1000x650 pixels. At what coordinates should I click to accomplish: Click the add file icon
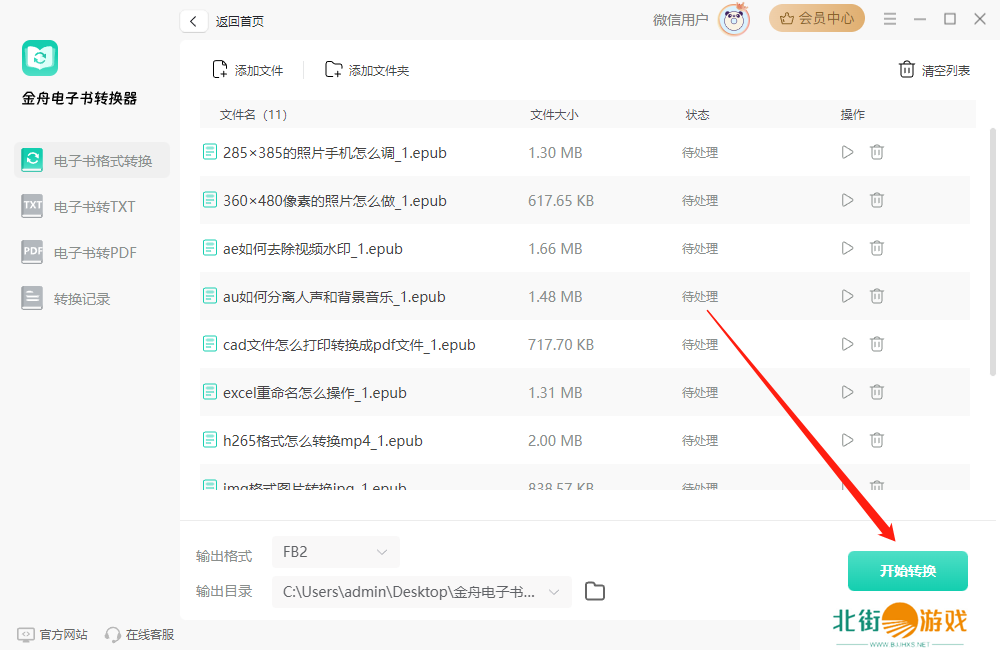pyautogui.click(x=220, y=70)
